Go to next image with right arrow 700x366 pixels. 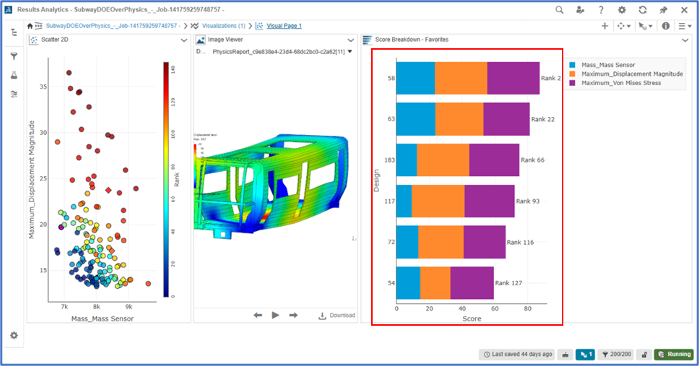(x=293, y=315)
